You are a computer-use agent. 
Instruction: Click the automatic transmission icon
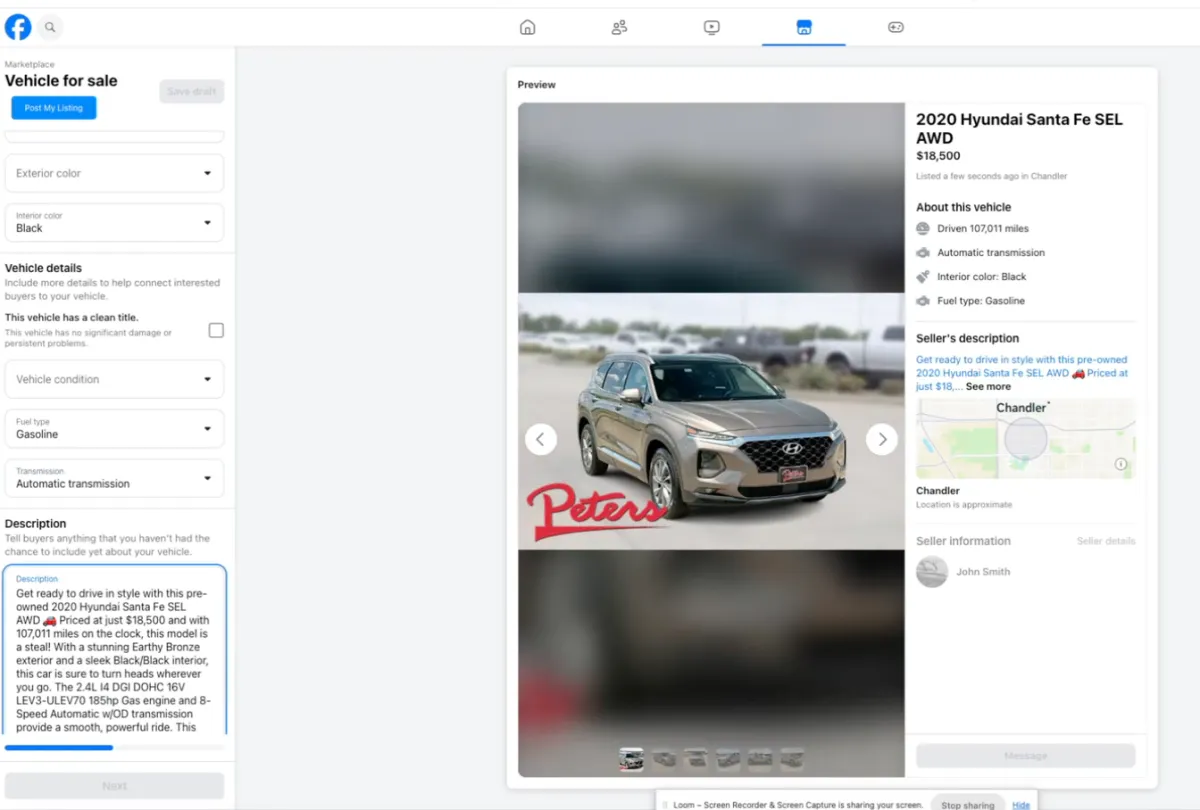tap(923, 253)
